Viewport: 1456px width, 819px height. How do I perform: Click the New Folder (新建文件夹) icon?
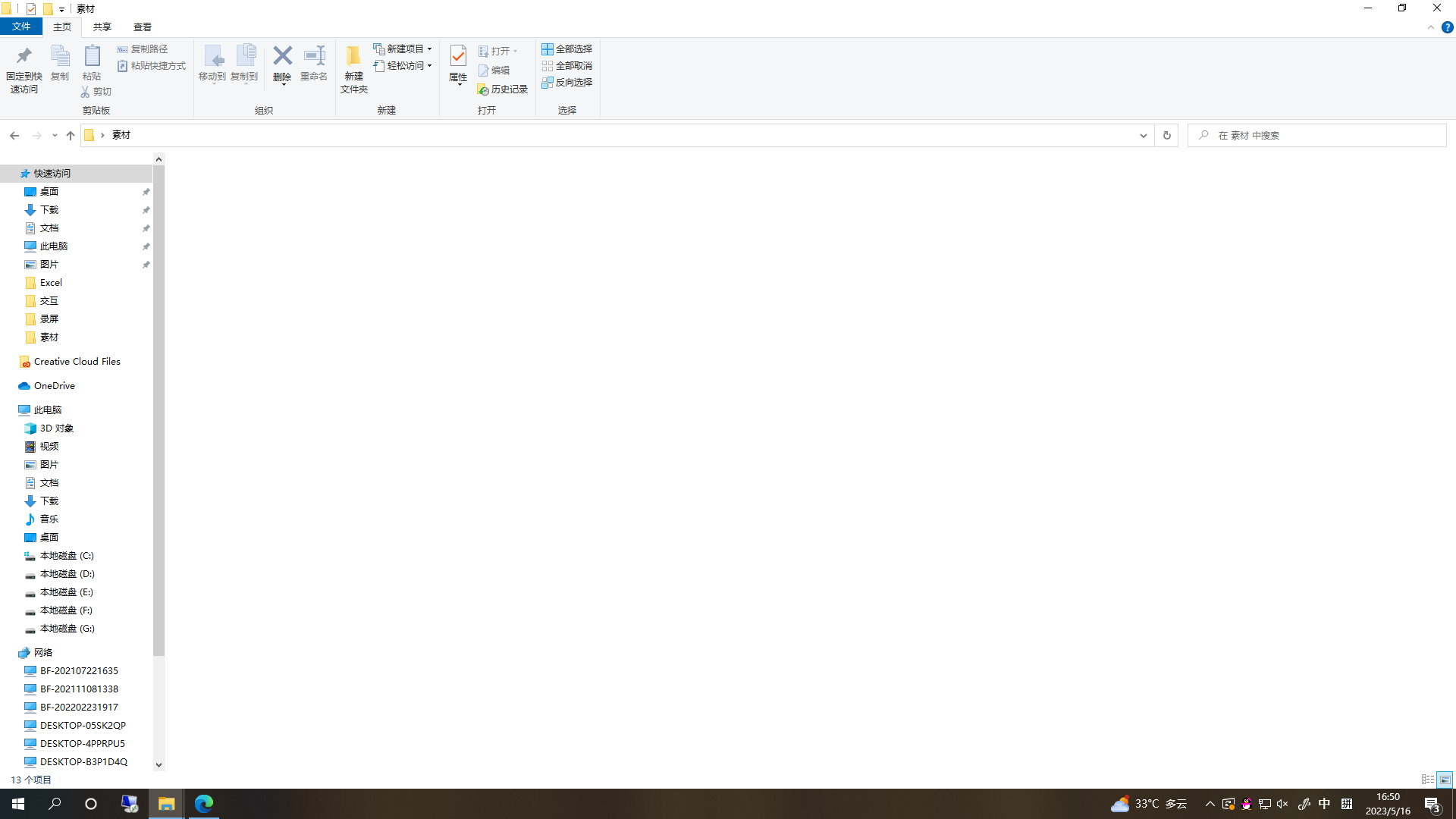click(x=353, y=56)
